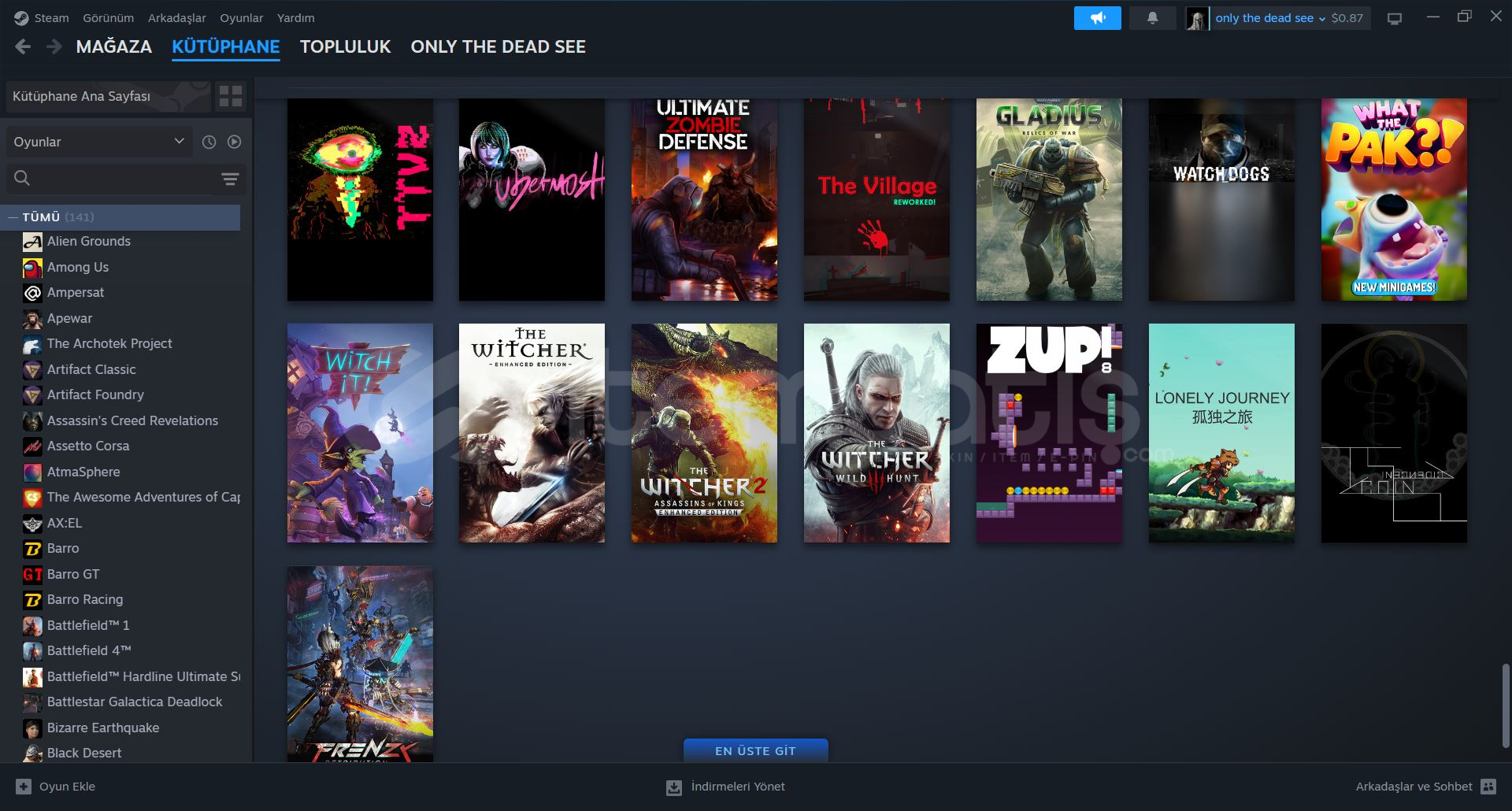
Task: Click the EN ÜSTE GİT button
Action: pos(755,750)
